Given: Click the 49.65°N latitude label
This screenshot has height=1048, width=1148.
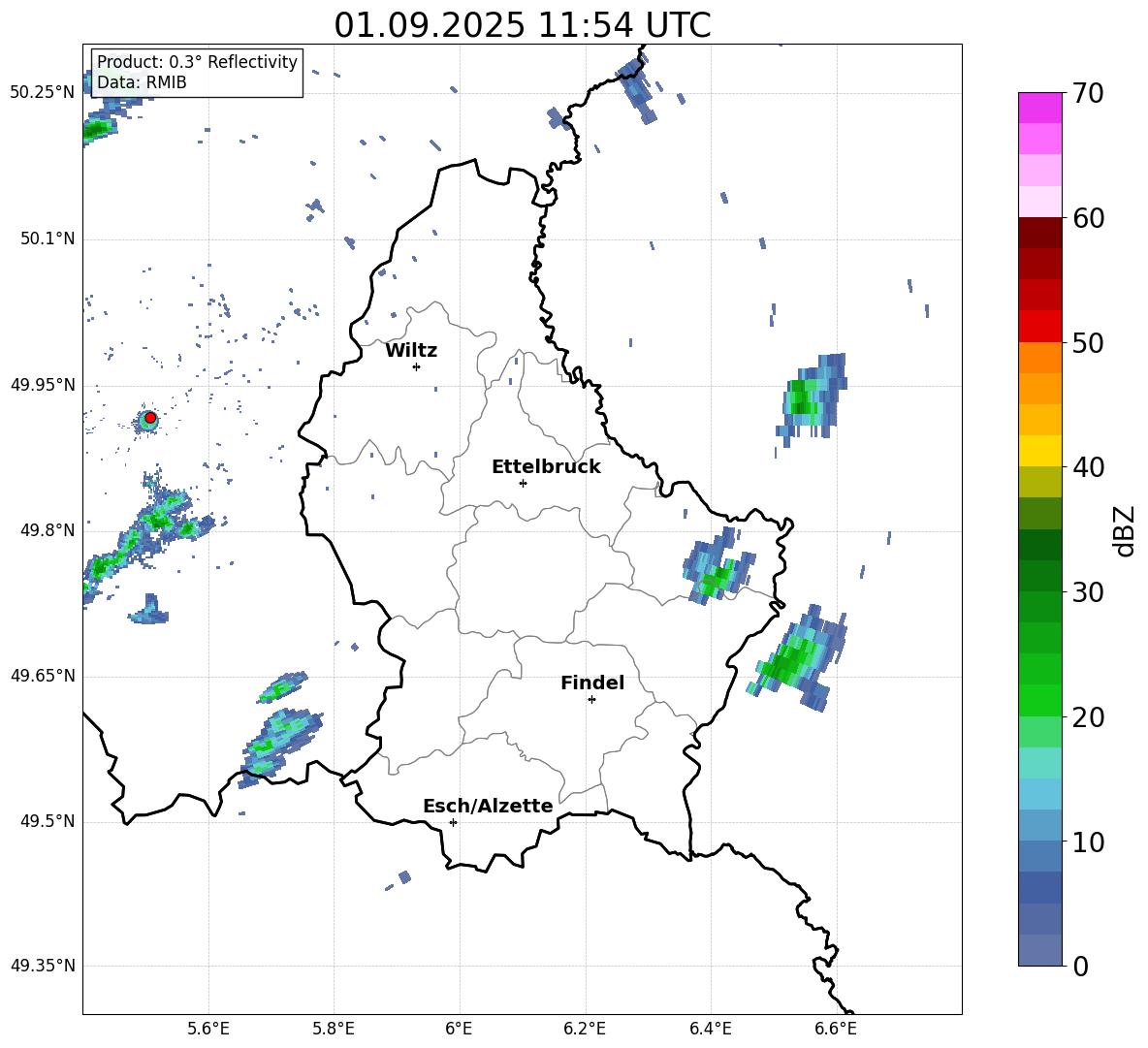Looking at the screenshot, I should tap(42, 676).
